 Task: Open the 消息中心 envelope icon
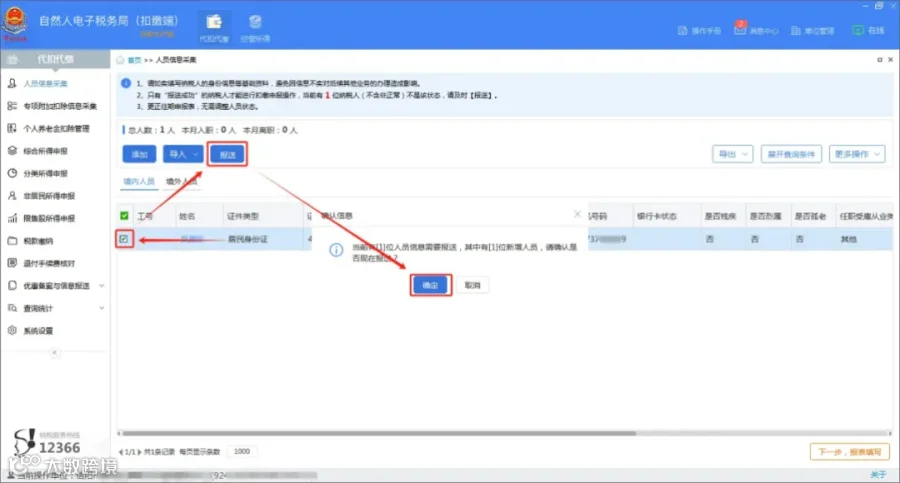coord(740,29)
